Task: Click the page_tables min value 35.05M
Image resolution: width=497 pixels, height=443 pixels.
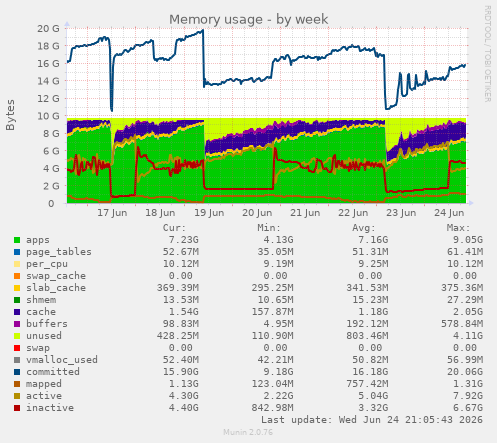Action: (275, 252)
